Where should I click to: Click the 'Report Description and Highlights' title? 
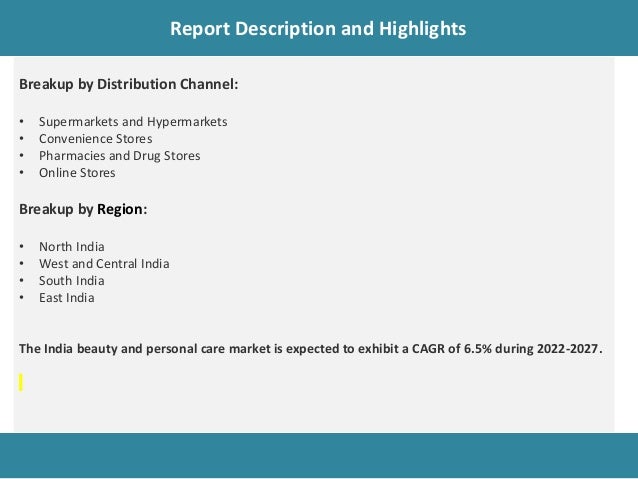coord(318,29)
